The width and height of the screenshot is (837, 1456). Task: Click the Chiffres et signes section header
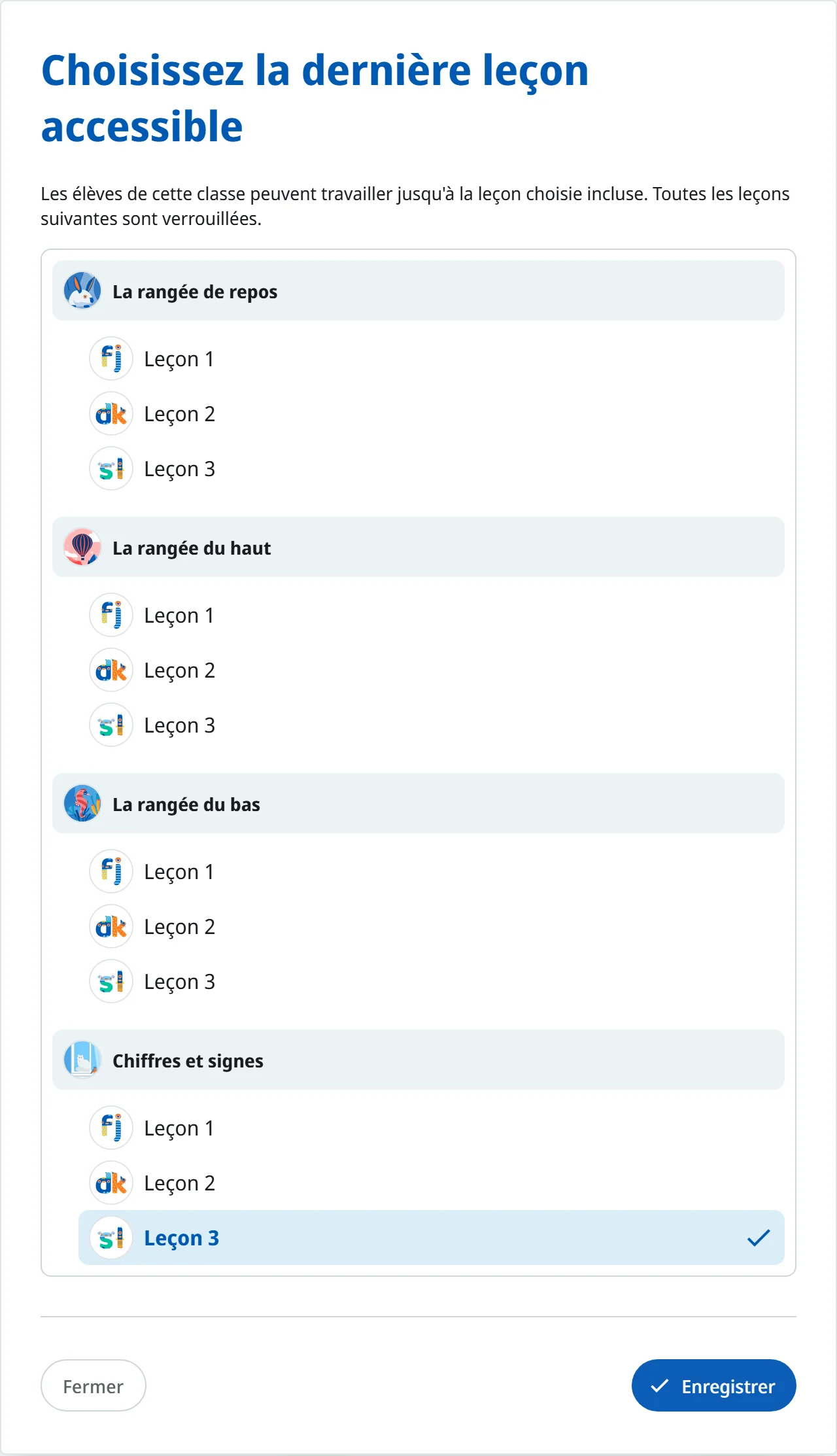418,1060
